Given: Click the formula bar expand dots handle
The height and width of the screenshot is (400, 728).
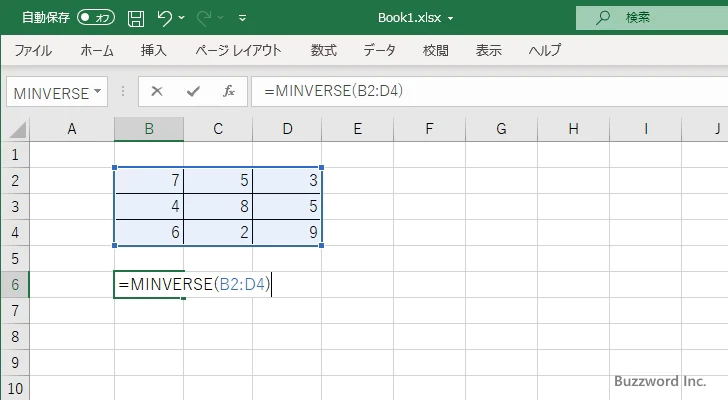Looking at the screenshot, I should [x=123, y=91].
